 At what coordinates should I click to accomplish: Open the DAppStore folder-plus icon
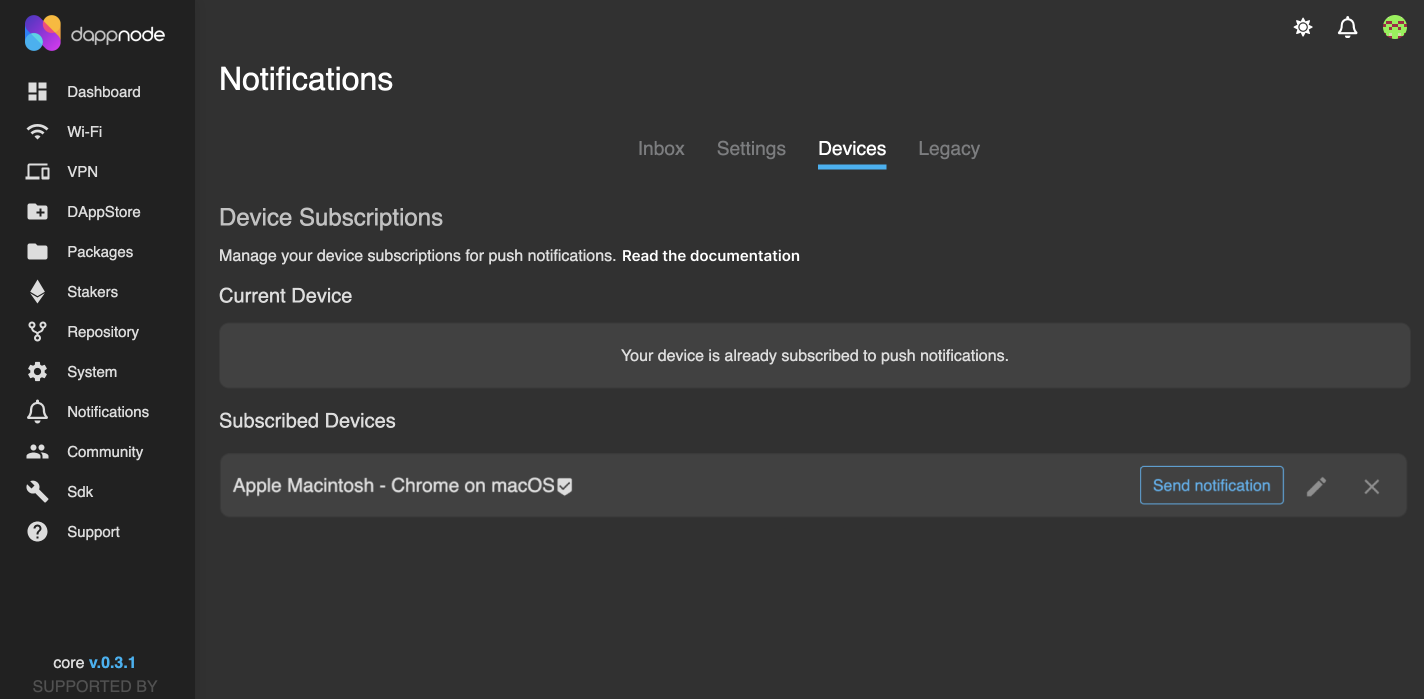point(37,212)
